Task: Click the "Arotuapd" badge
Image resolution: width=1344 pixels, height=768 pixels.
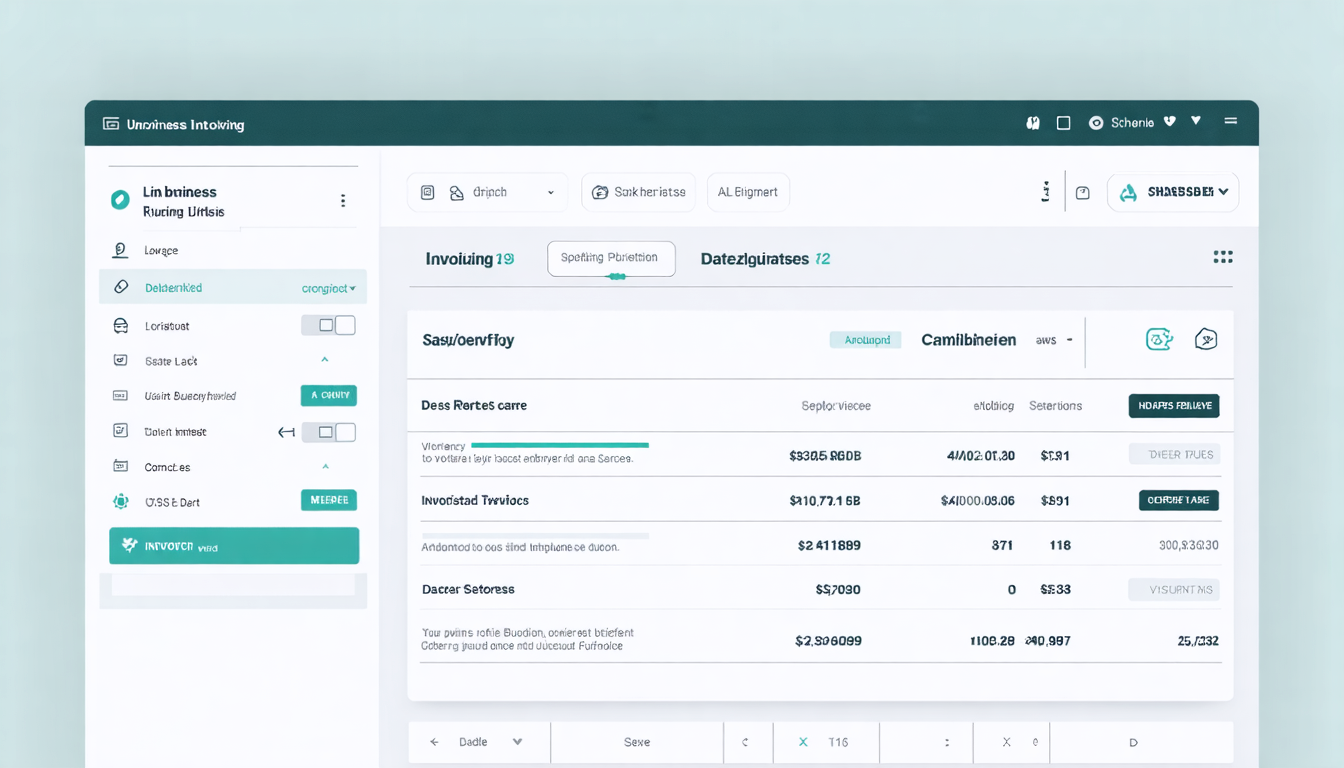Action: pyautogui.click(x=866, y=340)
